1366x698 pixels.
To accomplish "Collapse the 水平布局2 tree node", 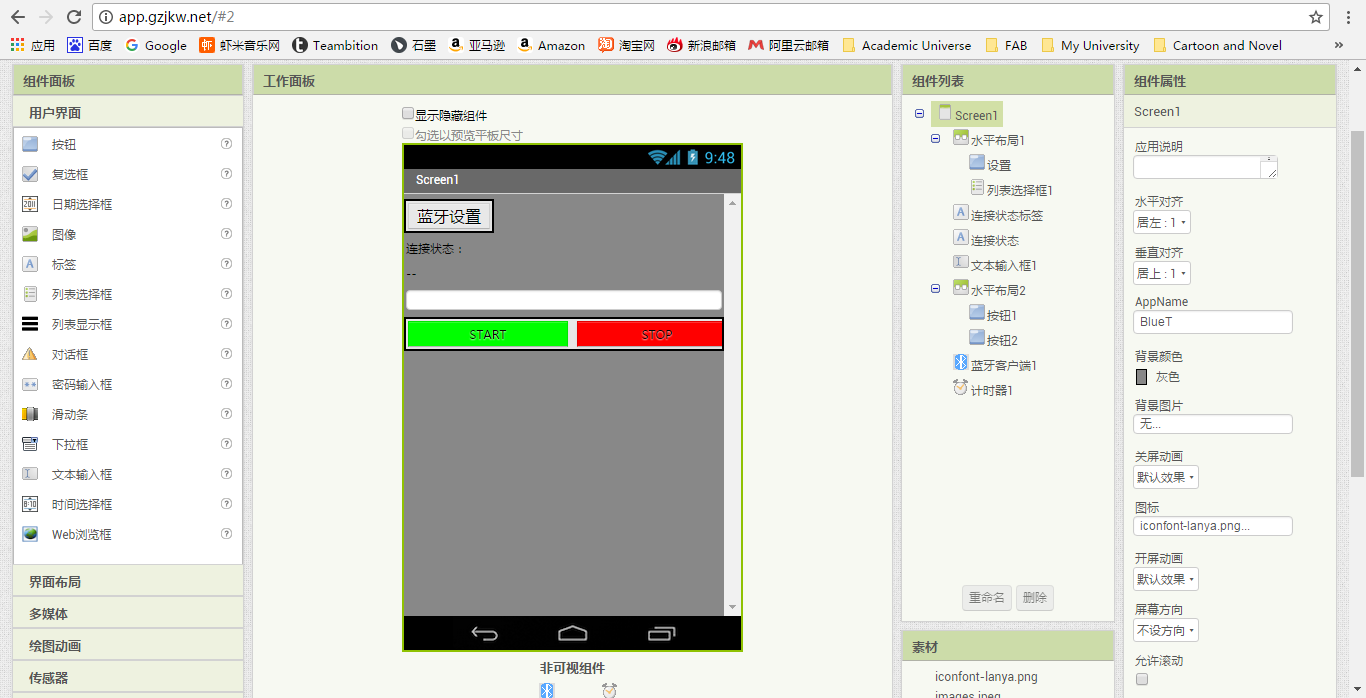I will pyautogui.click(x=935, y=289).
